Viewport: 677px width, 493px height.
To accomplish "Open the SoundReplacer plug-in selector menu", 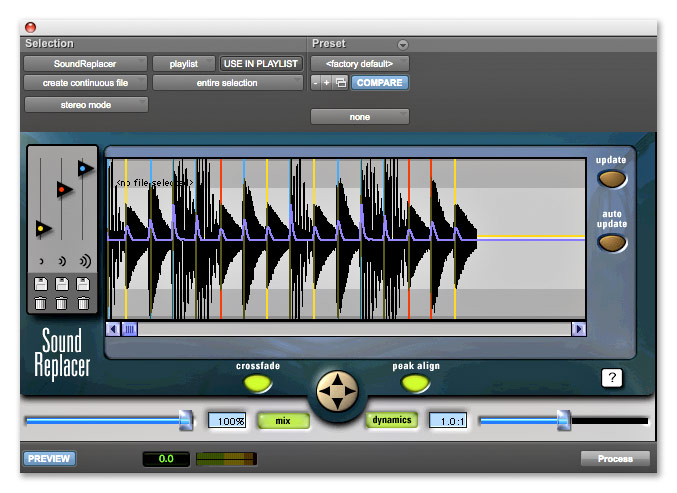I will point(86,64).
